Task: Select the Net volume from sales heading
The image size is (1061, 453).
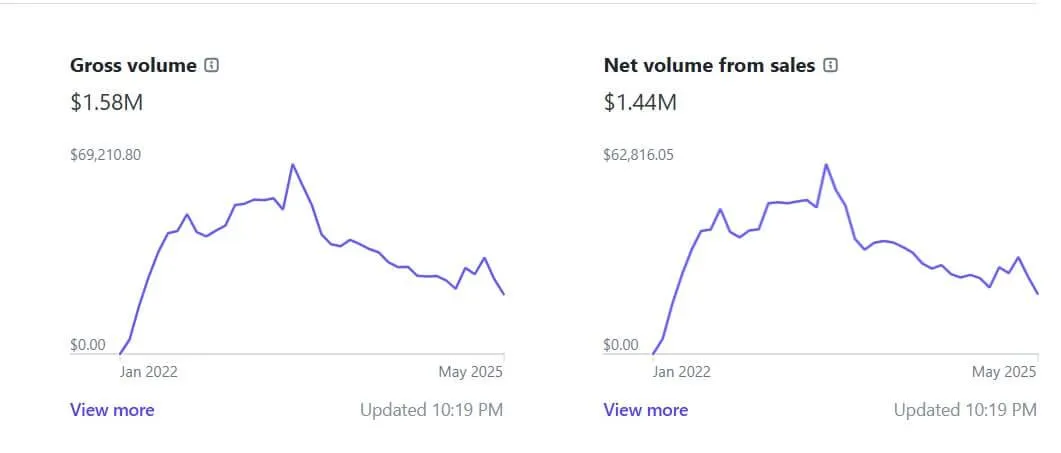Action: pyautogui.click(x=709, y=66)
